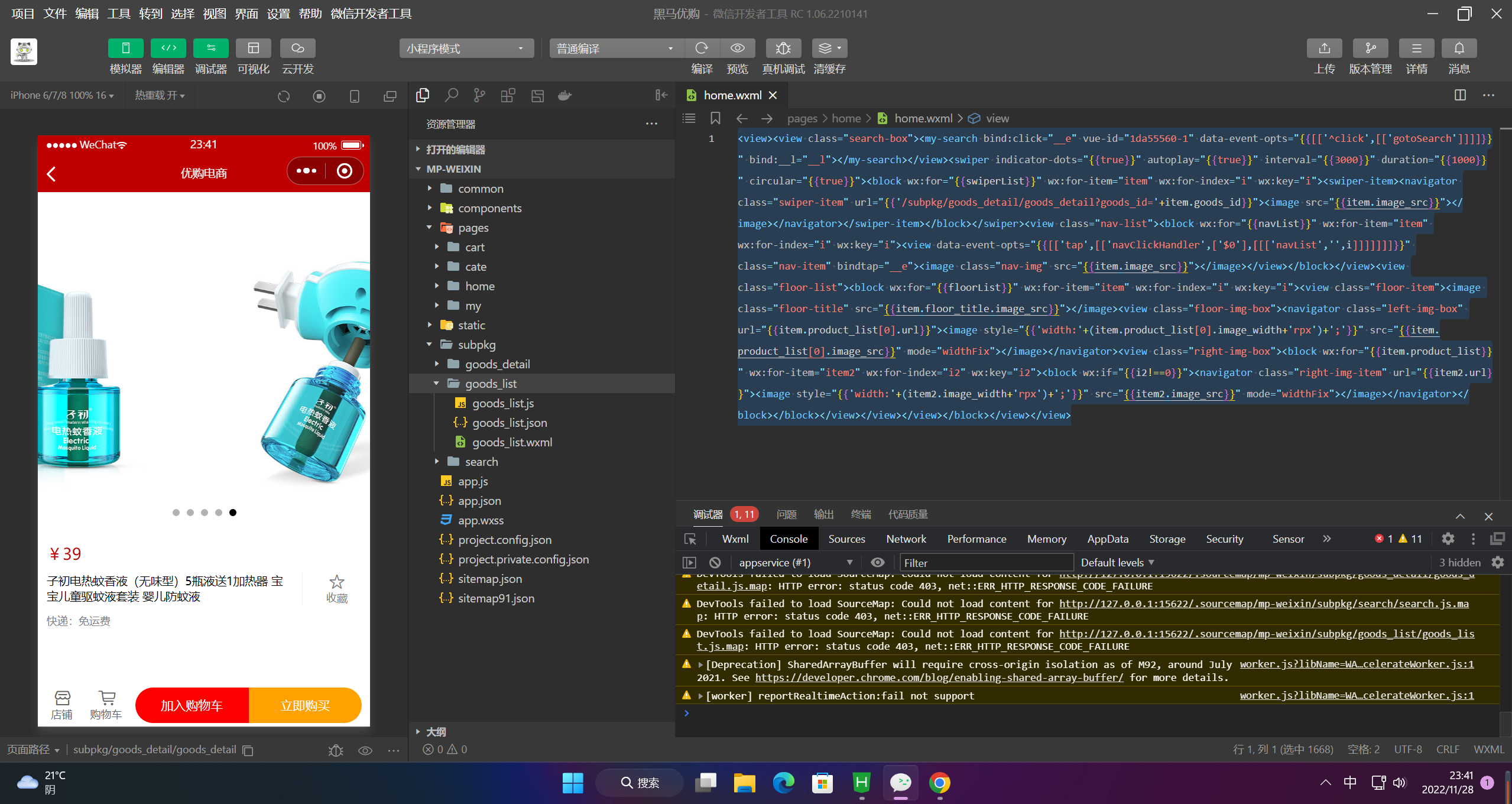1512x804 pixels.
Task: Click the search icon in explorer sidebar
Action: [x=452, y=95]
